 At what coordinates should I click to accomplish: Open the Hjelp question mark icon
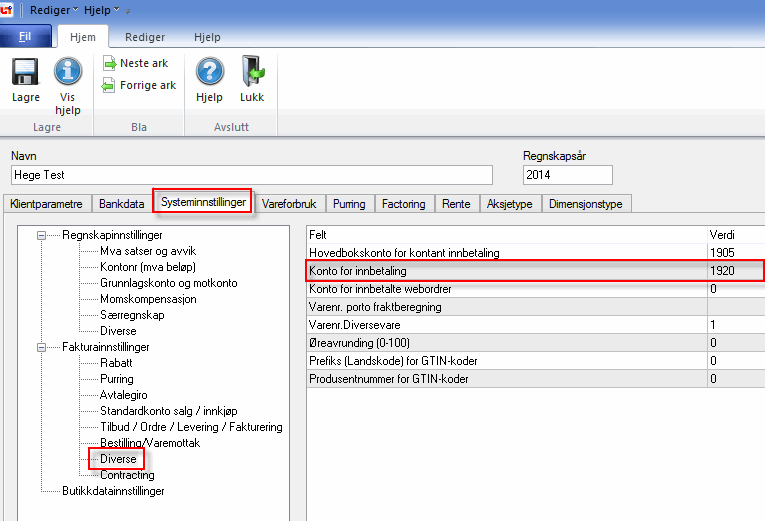pyautogui.click(x=209, y=73)
